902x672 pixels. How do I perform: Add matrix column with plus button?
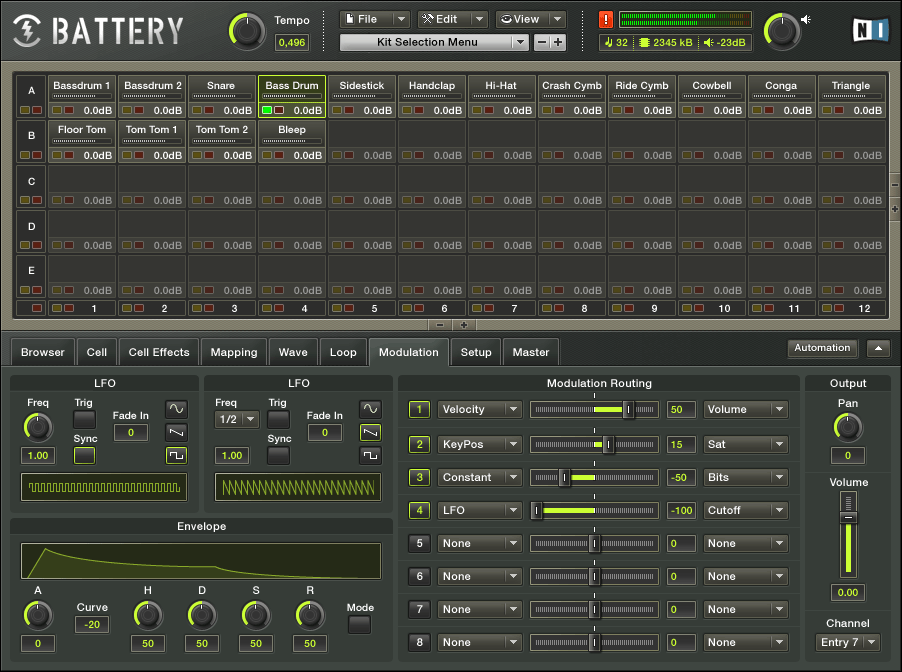pyautogui.click(x=464, y=325)
